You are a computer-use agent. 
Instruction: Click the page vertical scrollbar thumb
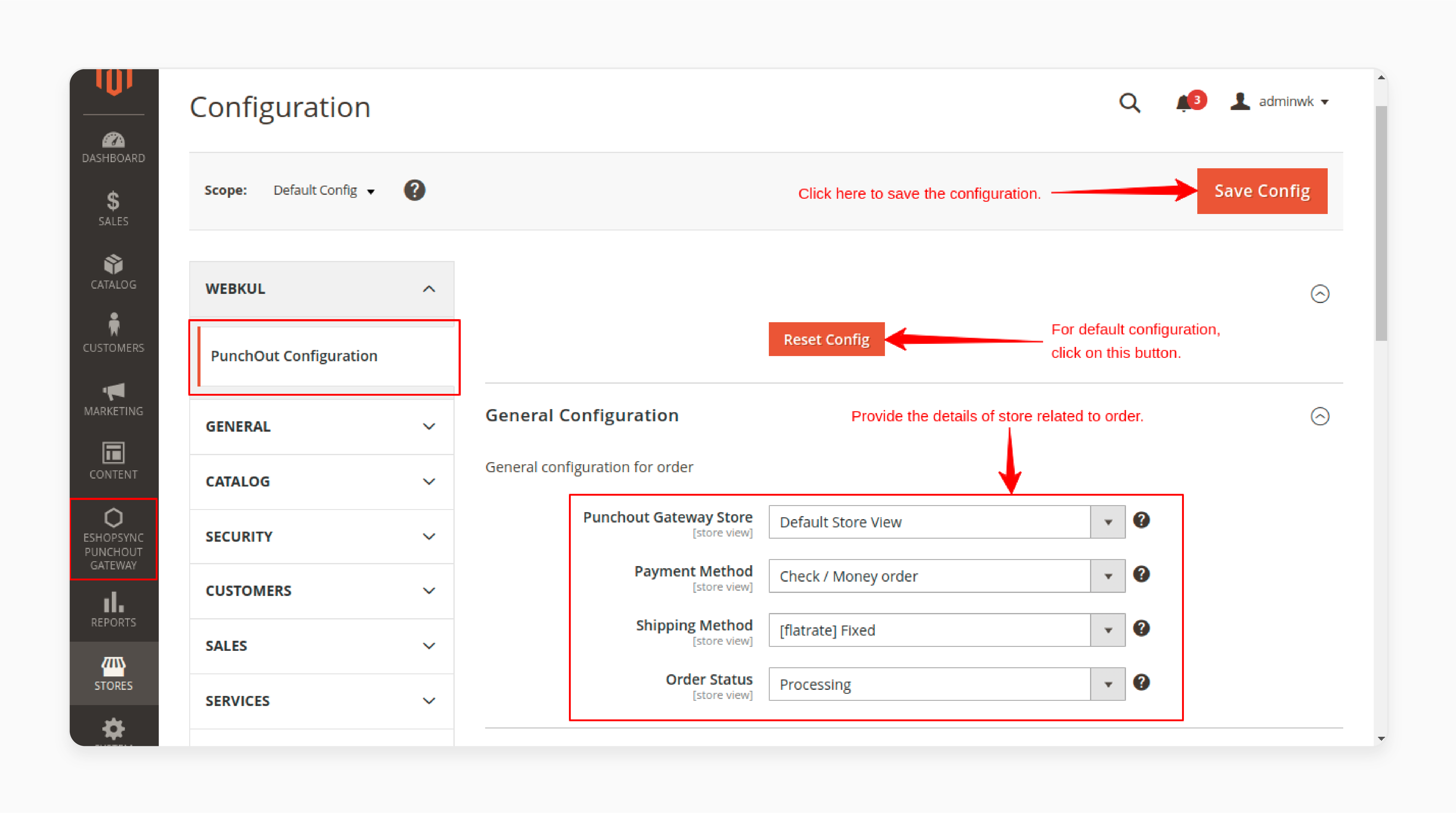1381,223
